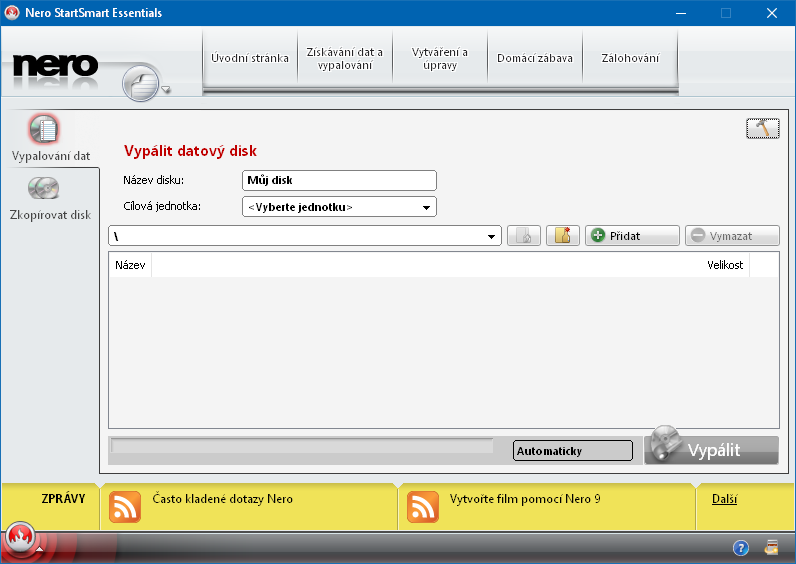Viewport: 796px width, 564px height.
Task: Click the Vypálit burn button
Action: [711, 449]
